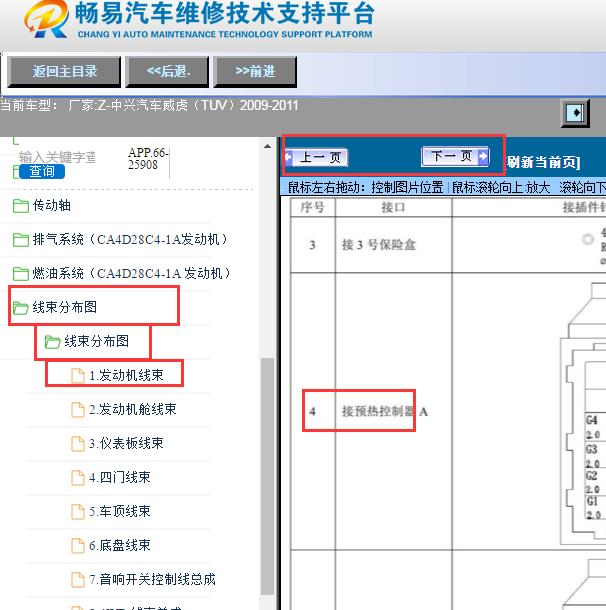The image size is (606, 610).
Task: Go forward using the >>前进 button
Action: tap(255, 72)
